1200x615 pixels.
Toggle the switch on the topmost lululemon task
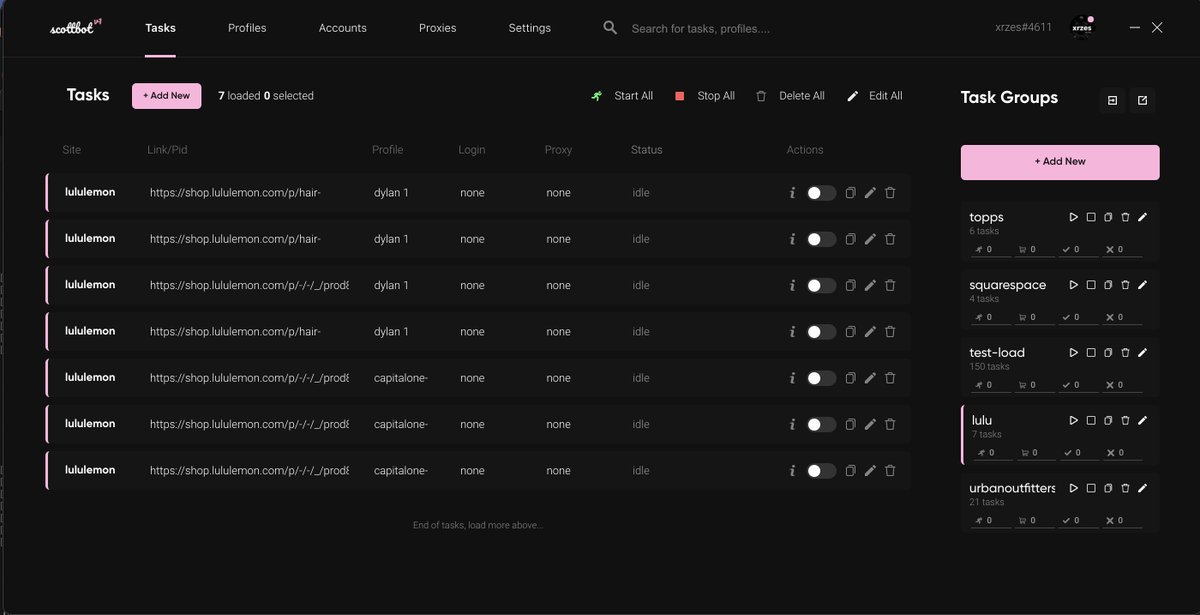point(821,193)
